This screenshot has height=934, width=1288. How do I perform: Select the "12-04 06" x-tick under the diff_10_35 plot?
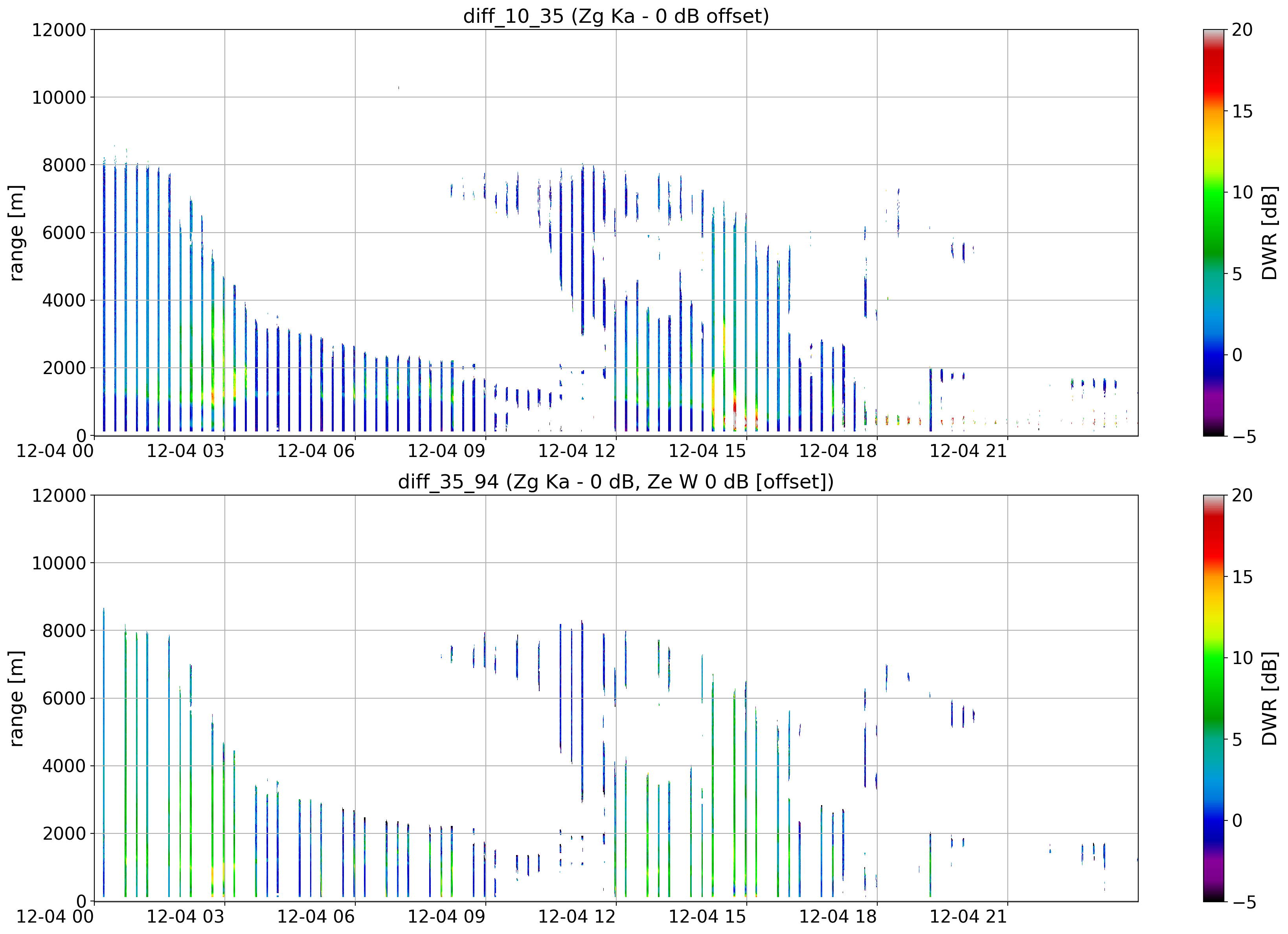316,451
